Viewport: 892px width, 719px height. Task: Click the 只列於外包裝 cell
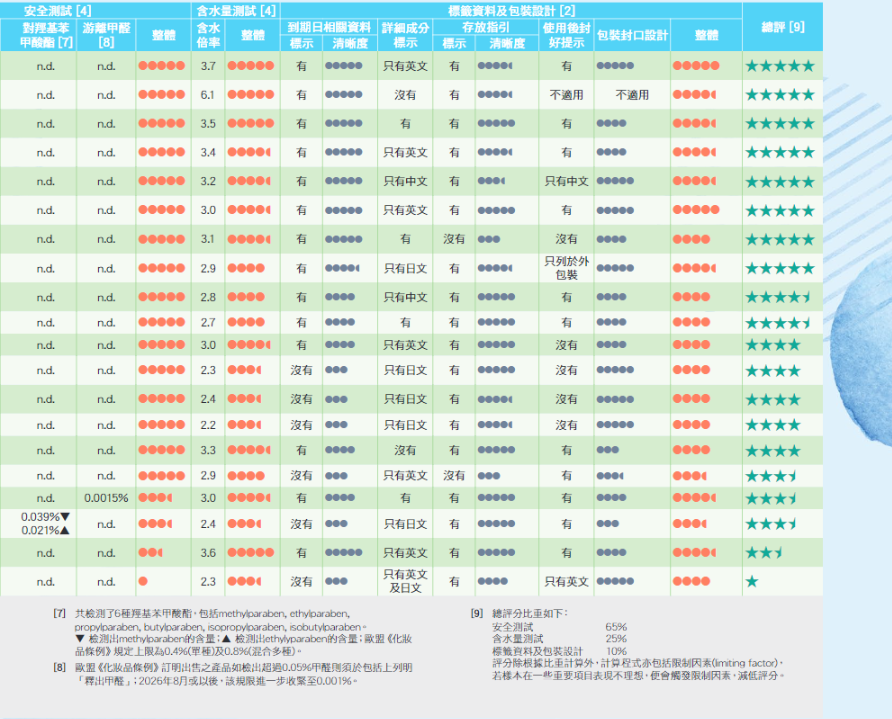click(566, 268)
